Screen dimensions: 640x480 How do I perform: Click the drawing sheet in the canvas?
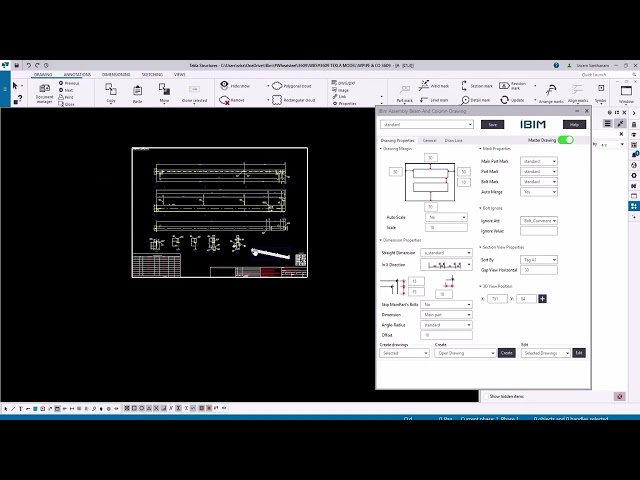220,212
